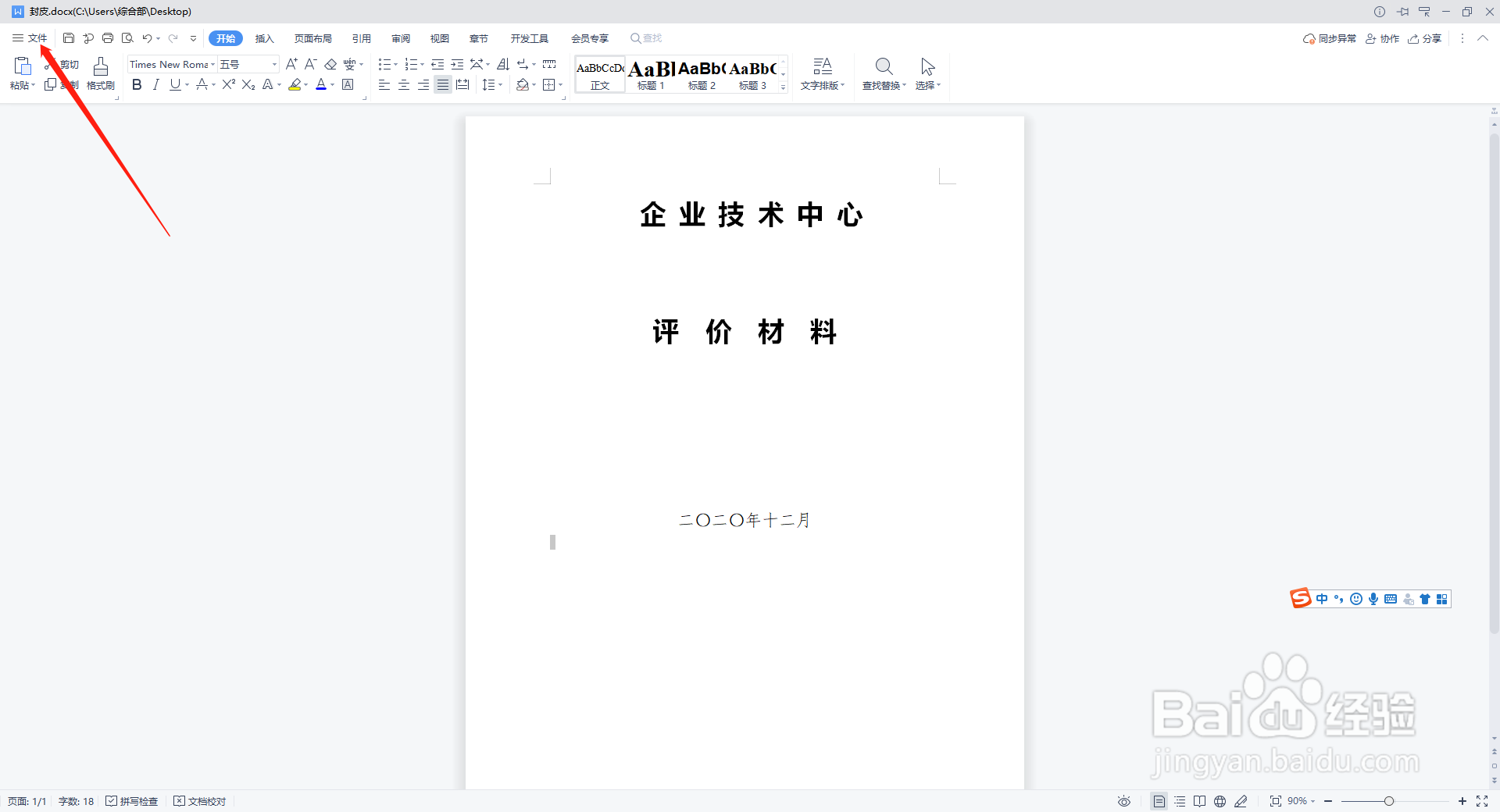
Task: Click the Character Border icon
Action: click(348, 84)
